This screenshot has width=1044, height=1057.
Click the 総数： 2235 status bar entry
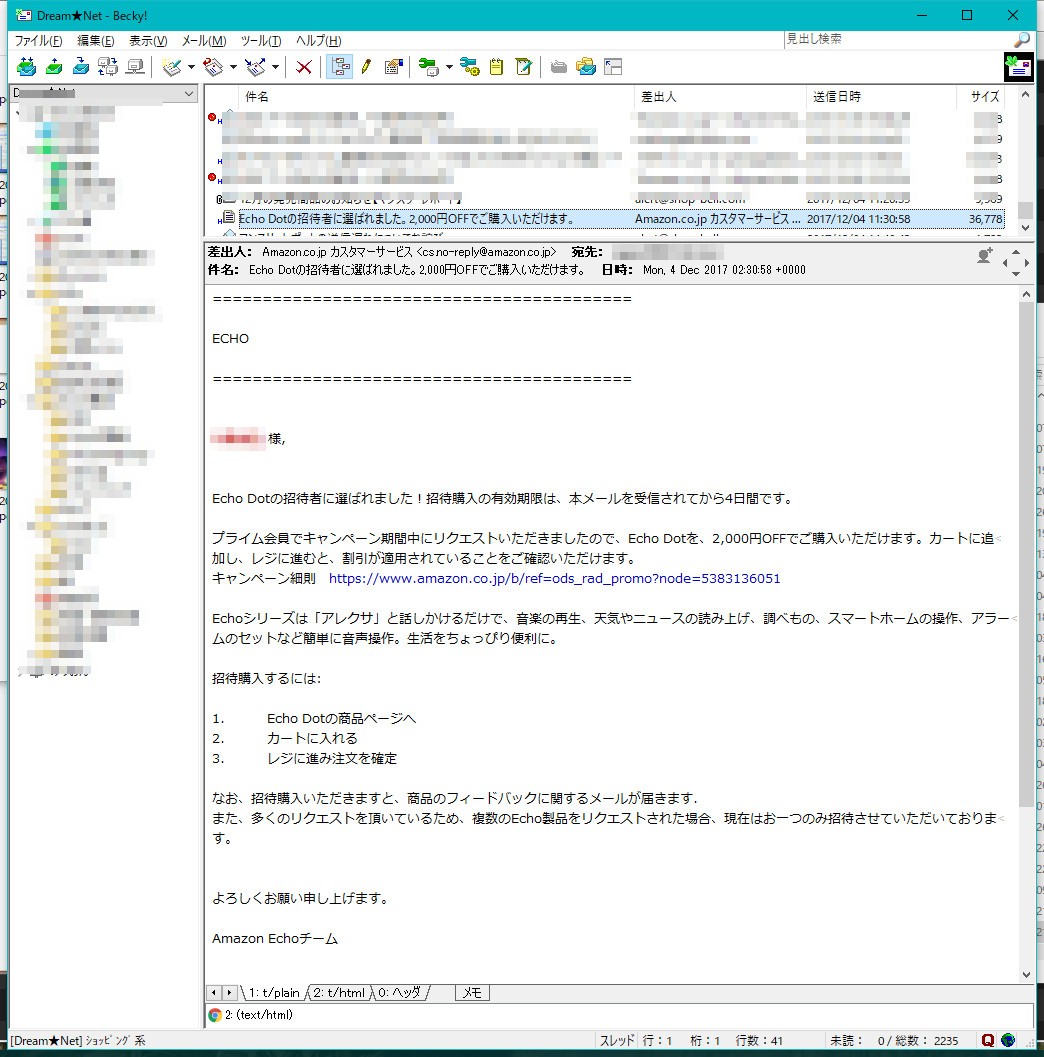(x=927, y=1041)
